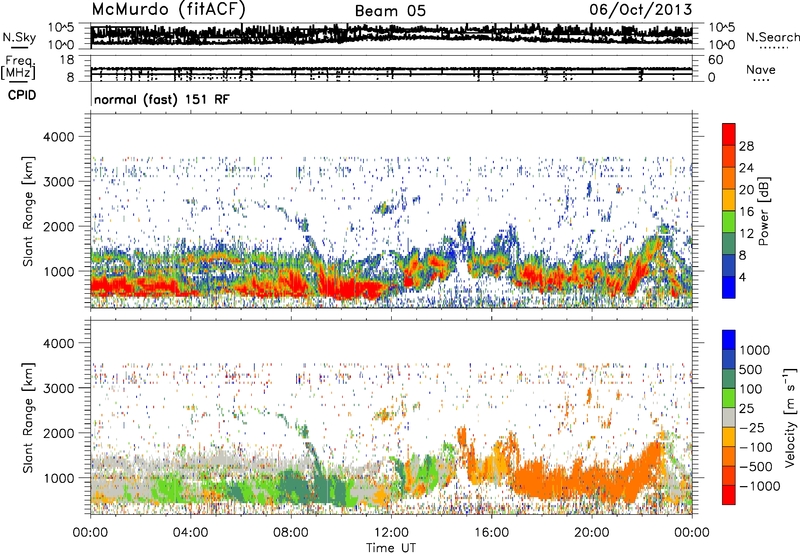Click the '500' label on velocity colorbar
The image size is (800, 554).
tap(751, 370)
